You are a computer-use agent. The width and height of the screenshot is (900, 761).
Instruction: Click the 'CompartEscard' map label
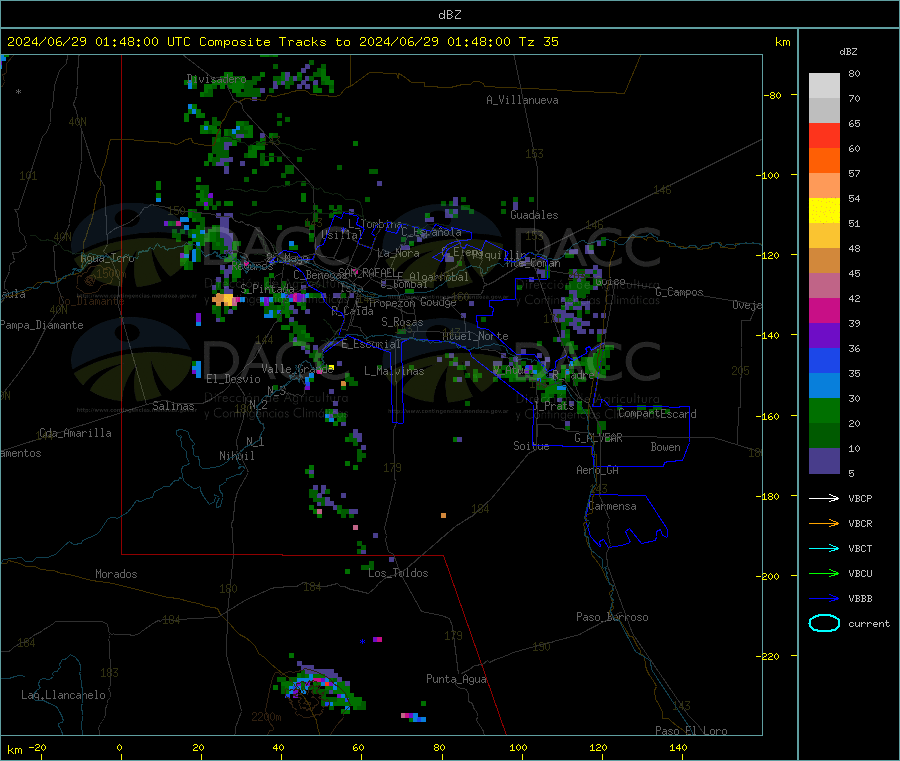(x=657, y=414)
